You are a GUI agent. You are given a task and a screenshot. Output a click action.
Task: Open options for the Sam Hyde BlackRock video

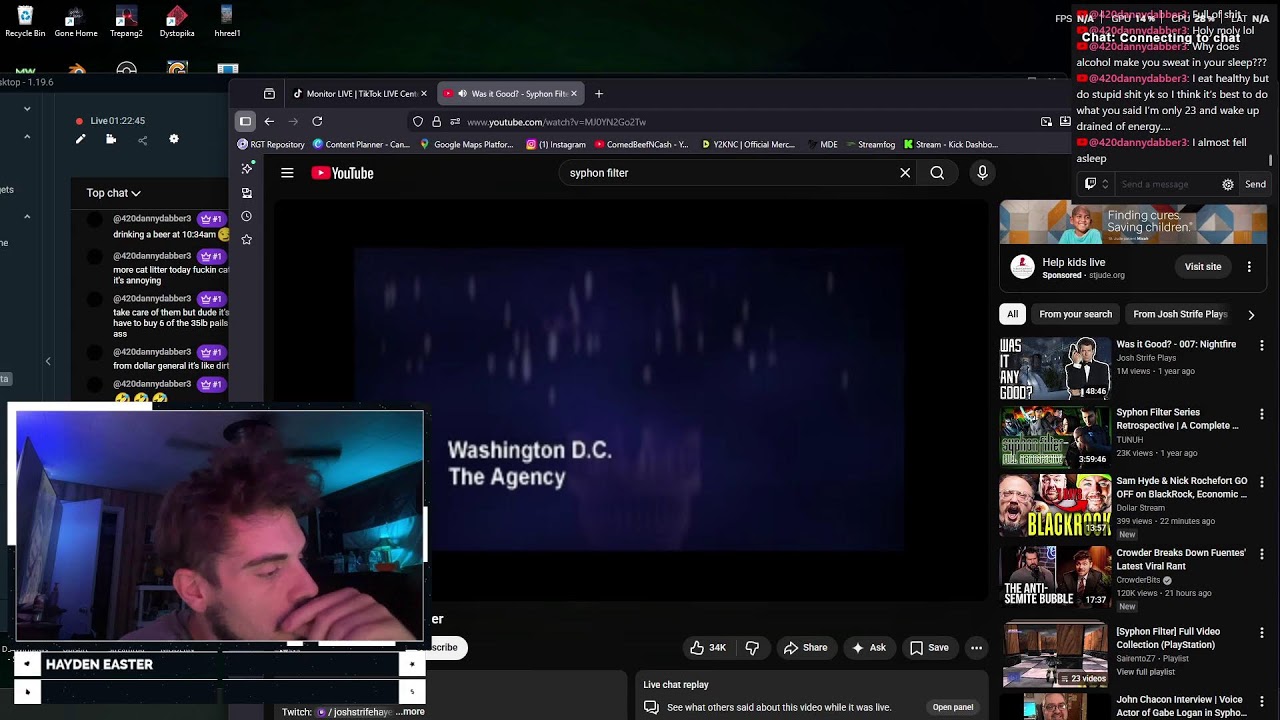point(1262,482)
